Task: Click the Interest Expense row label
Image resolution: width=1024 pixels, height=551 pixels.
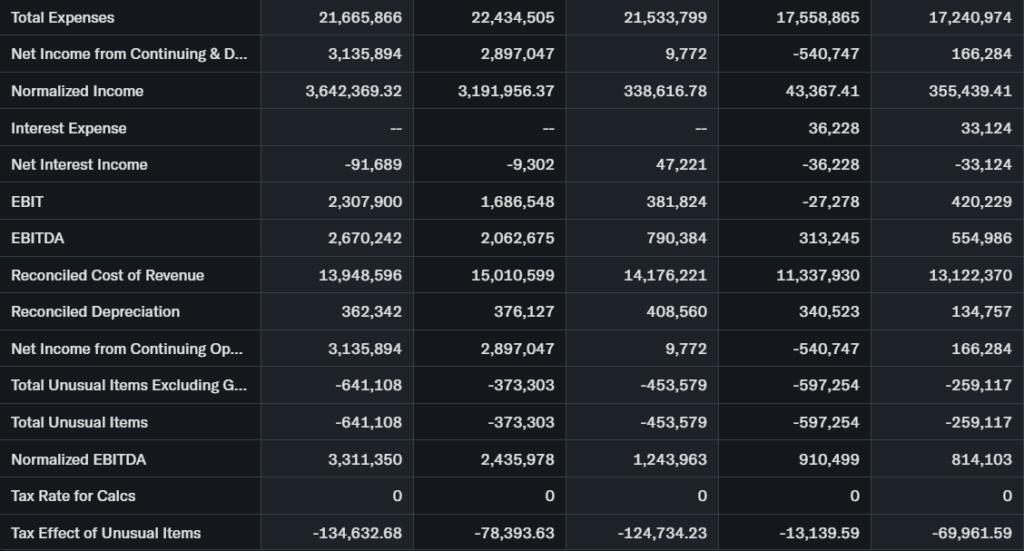Action: click(x=69, y=128)
